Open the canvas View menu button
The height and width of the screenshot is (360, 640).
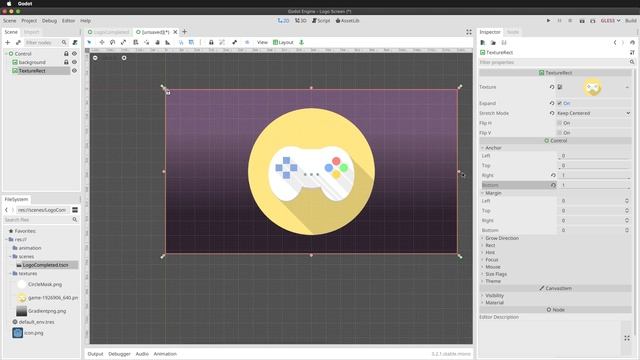262,42
